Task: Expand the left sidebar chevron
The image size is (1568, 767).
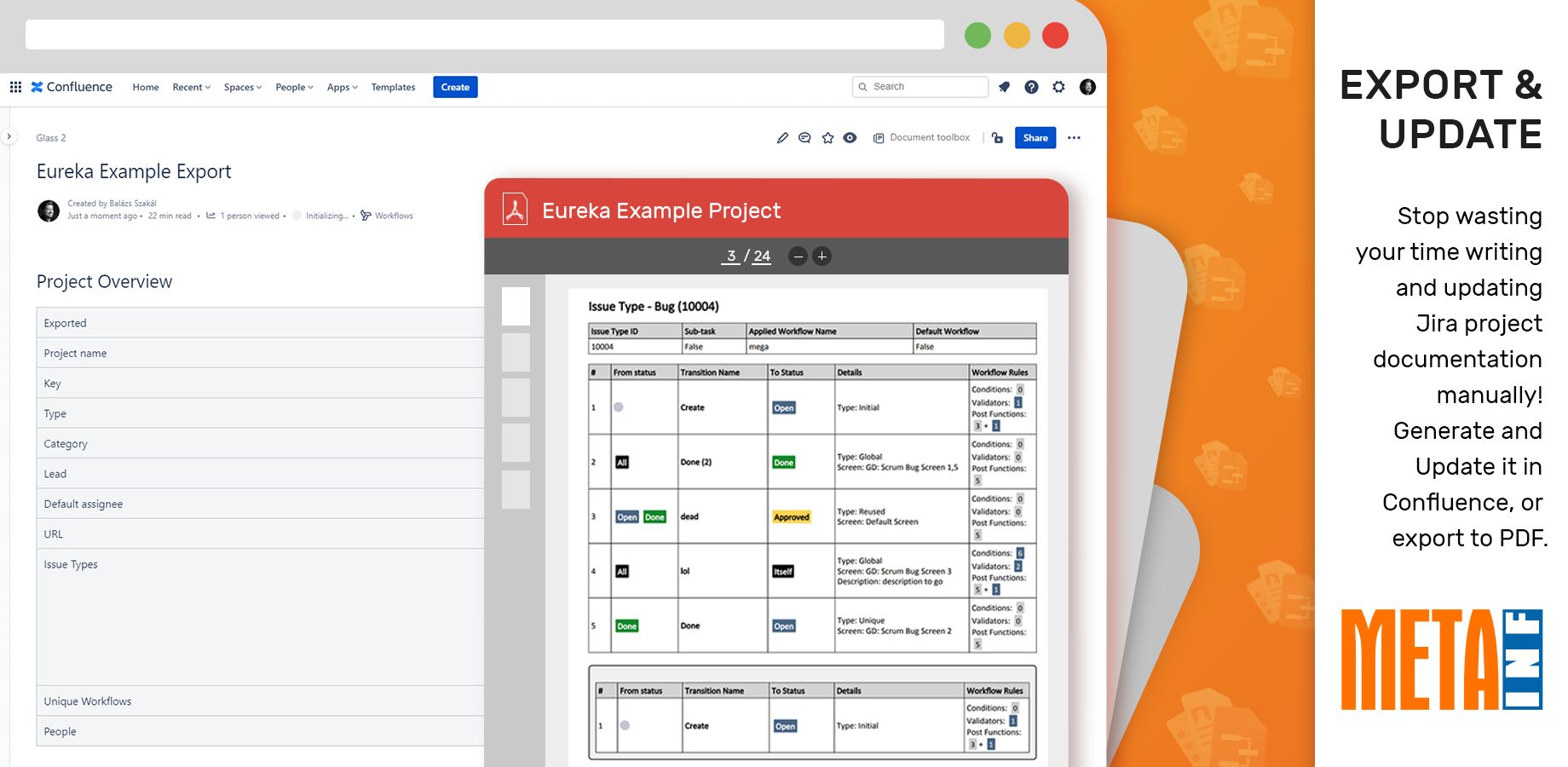Action: pyautogui.click(x=9, y=136)
